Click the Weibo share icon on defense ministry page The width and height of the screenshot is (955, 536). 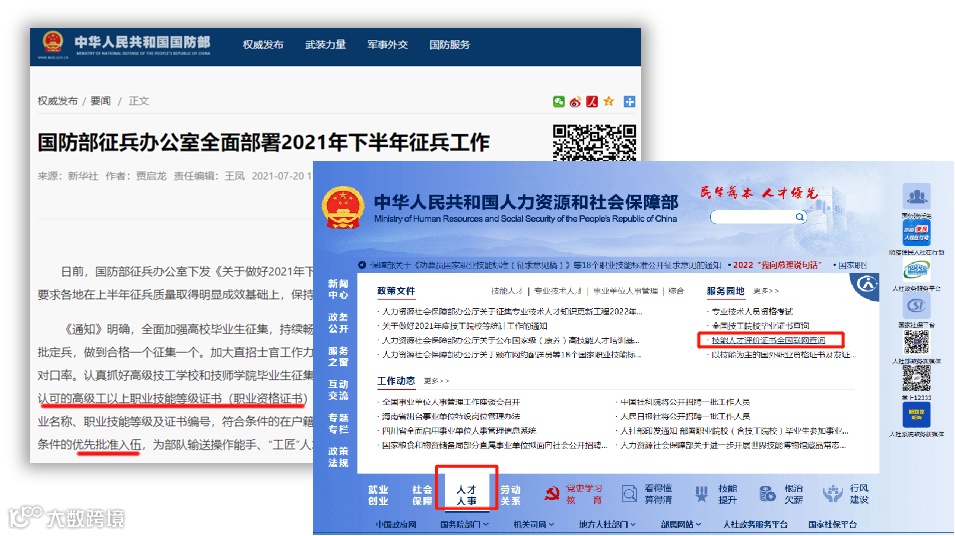(x=575, y=102)
